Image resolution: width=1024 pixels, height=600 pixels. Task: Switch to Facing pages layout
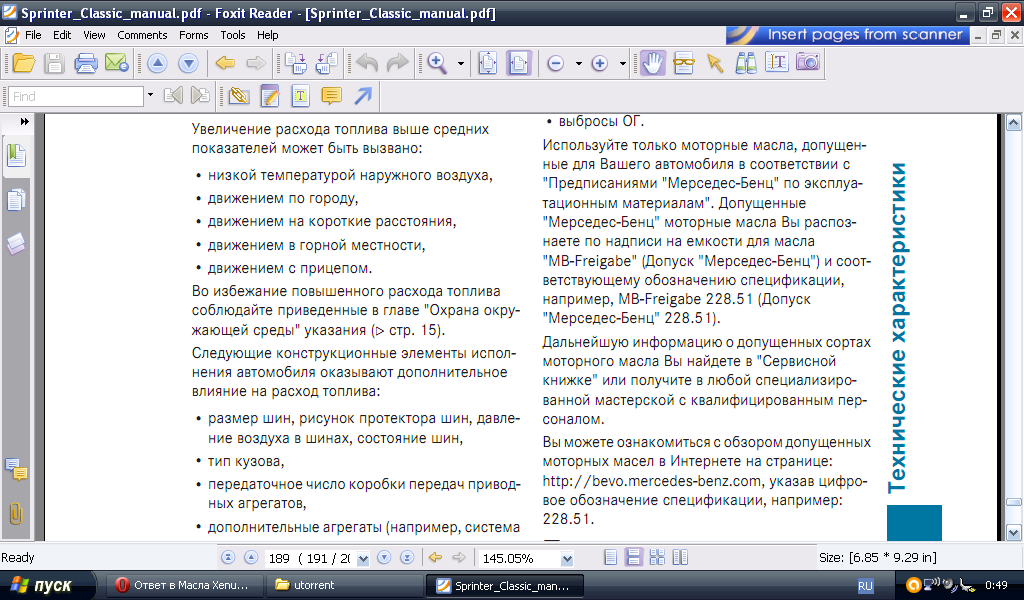tap(680, 558)
